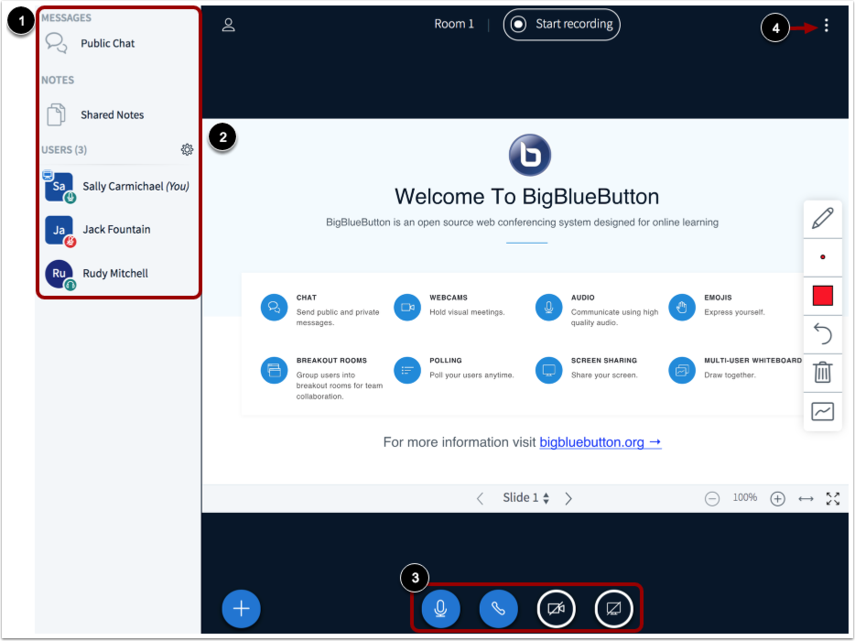Click the USERS (3) header
This screenshot has width=855, height=641.
click(64, 150)
